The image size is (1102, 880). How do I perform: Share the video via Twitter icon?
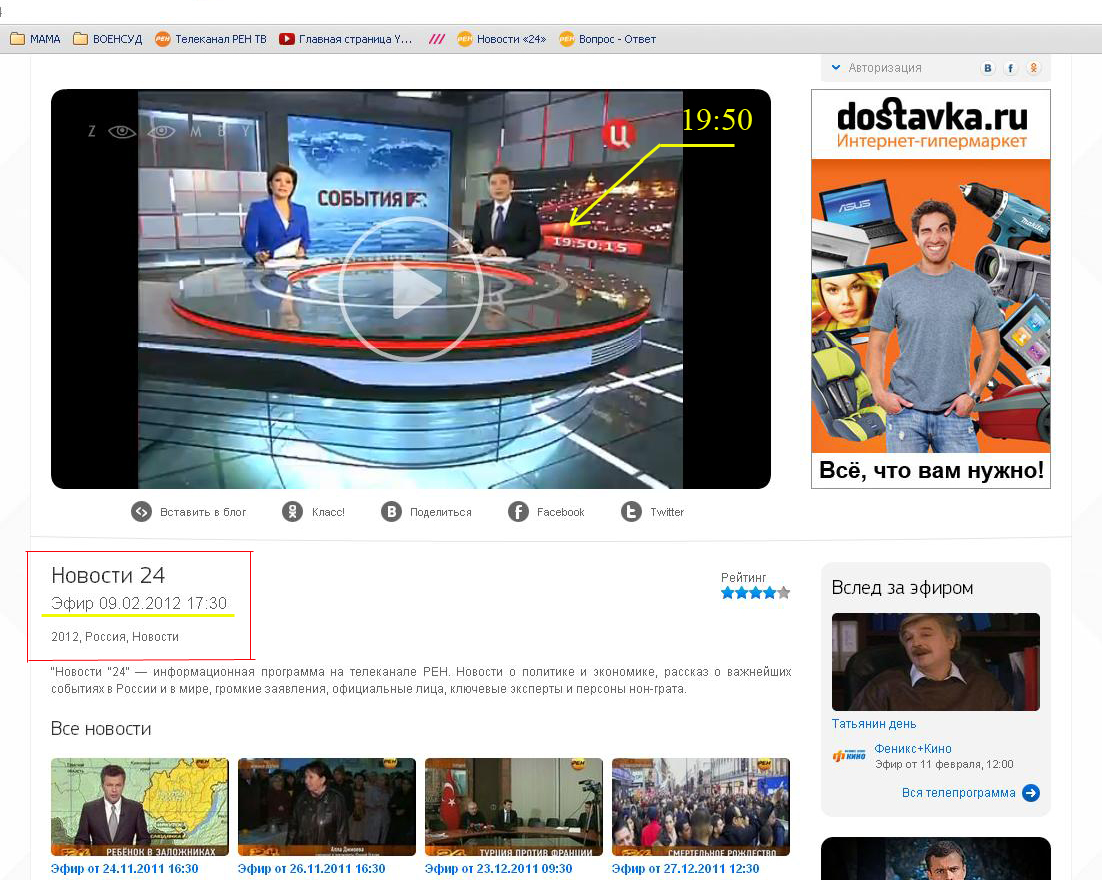click(x=631, y=512)
